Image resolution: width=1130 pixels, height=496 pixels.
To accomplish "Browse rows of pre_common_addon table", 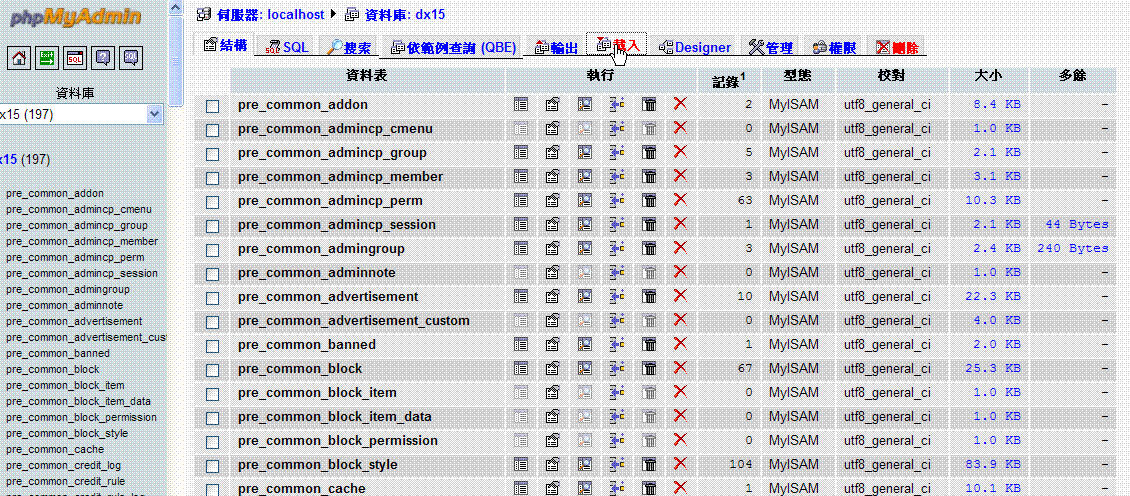I will pyautogui.click(x=521, y=105).
